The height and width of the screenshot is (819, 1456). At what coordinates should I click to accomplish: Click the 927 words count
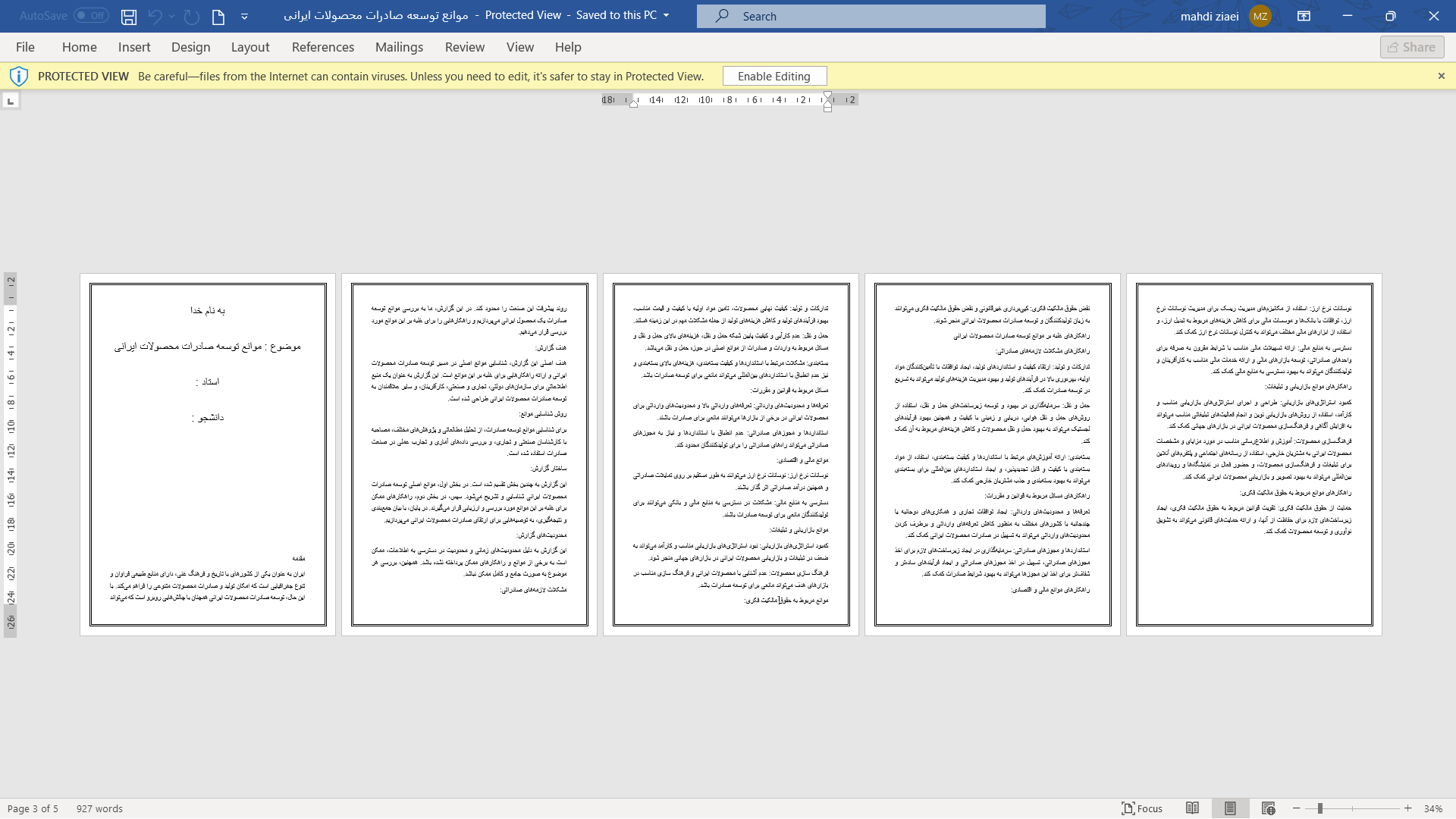click(99, 808)
